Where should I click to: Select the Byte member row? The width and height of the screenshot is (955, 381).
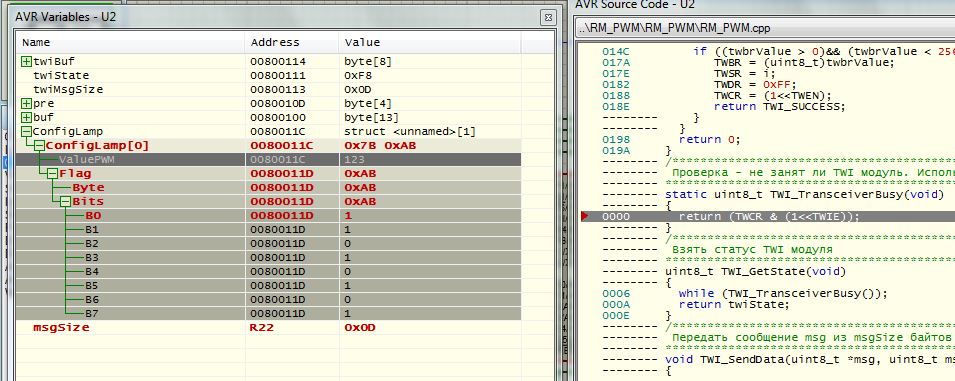[x=269, y=187]
